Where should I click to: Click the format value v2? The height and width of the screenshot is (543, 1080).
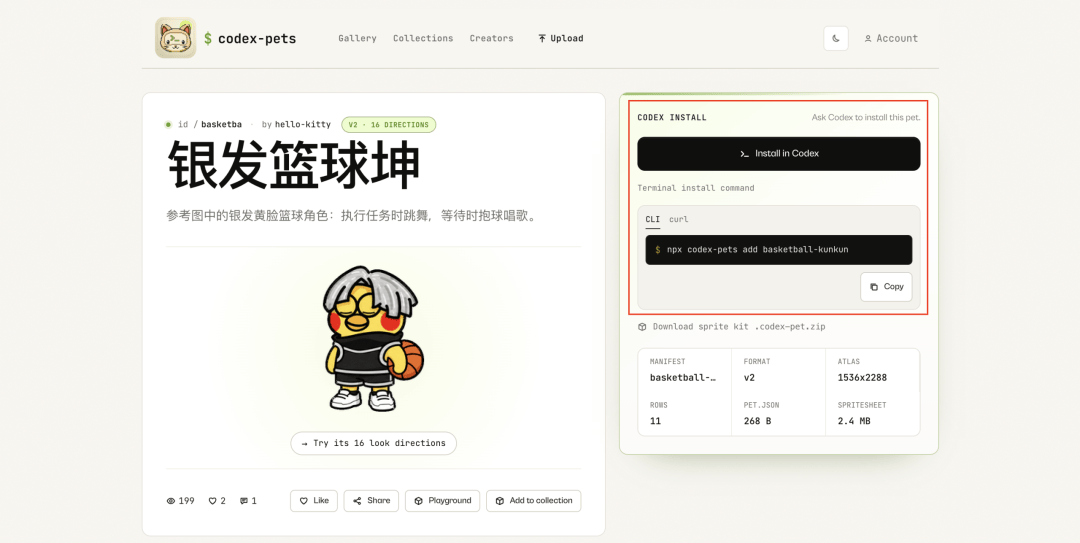(x=749, y=378)
